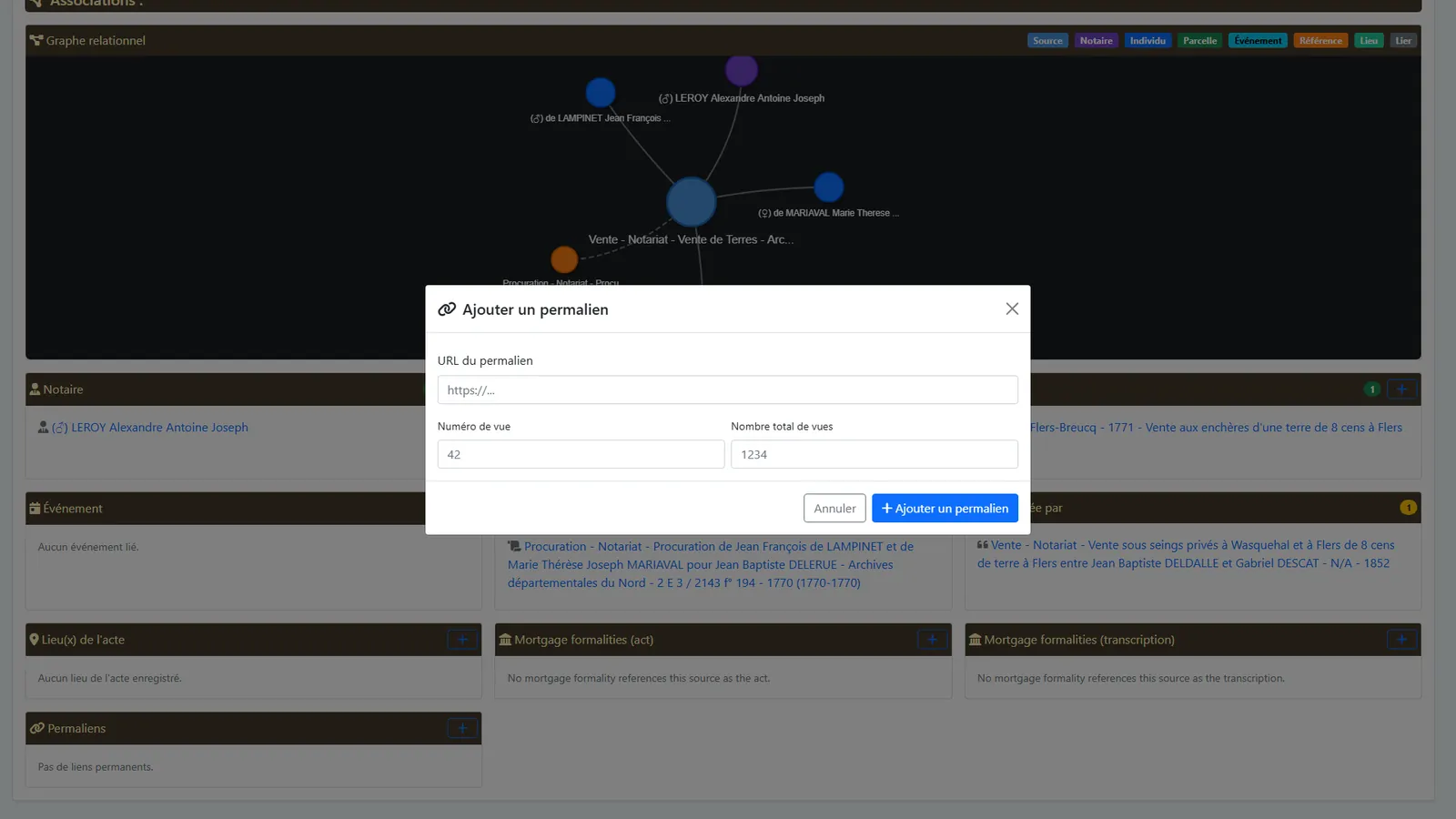The image size is (1456, 819).
Task: Click 'Aucun lieu de l'acte enregistré.' text
Action: click(109, 678)
